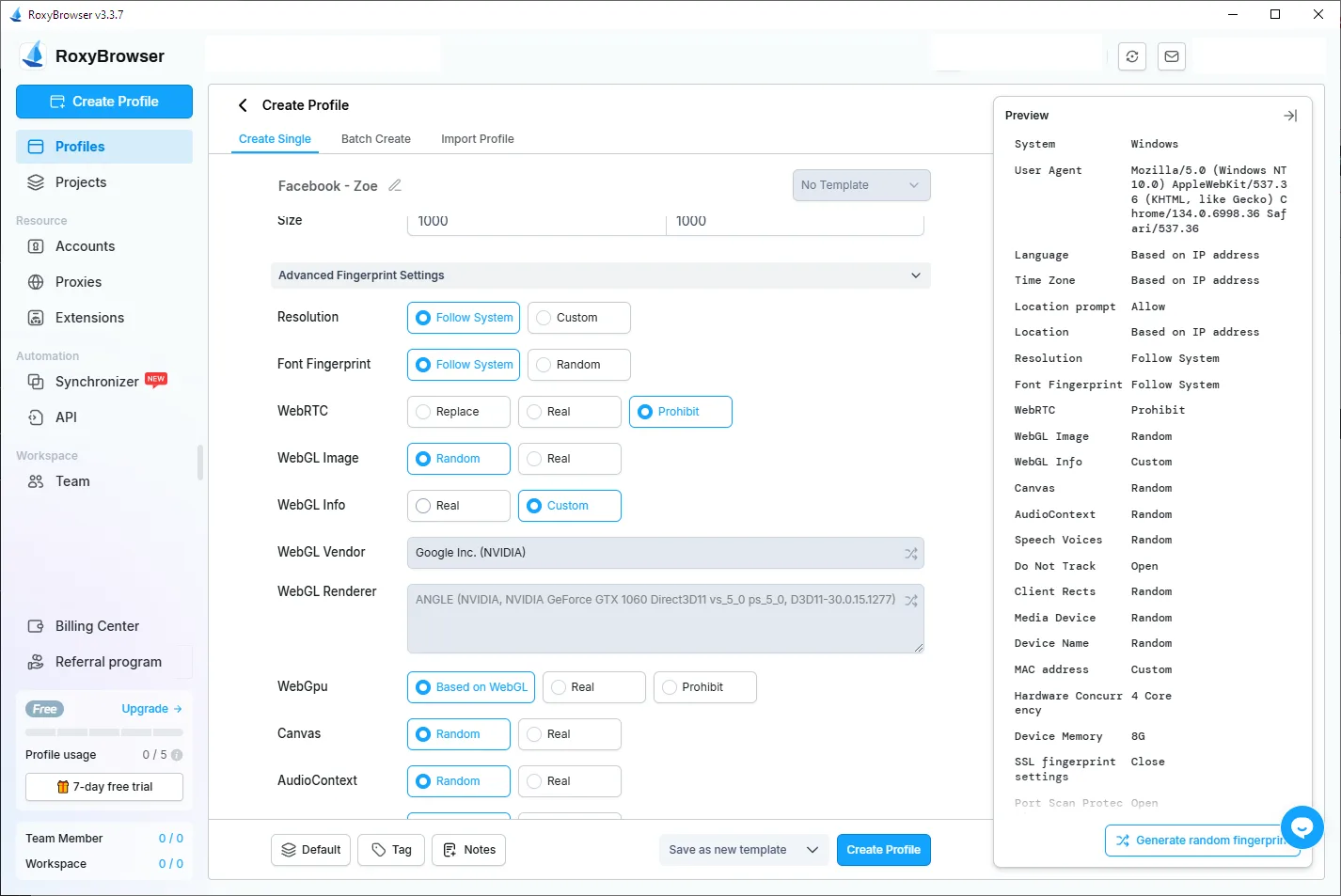Click the WebGL Vendor field
The width and height of the screenshot is (1341, 896).
(666, 553)
